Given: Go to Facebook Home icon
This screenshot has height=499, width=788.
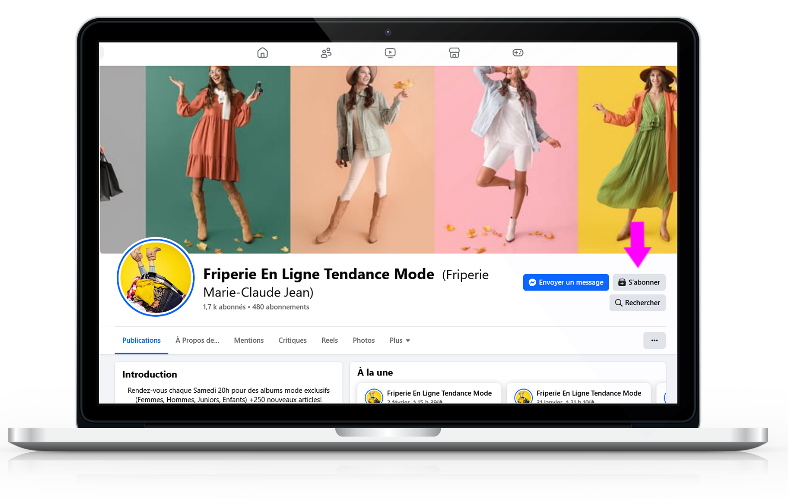Looking at the screenshot, I should point(262,53).
